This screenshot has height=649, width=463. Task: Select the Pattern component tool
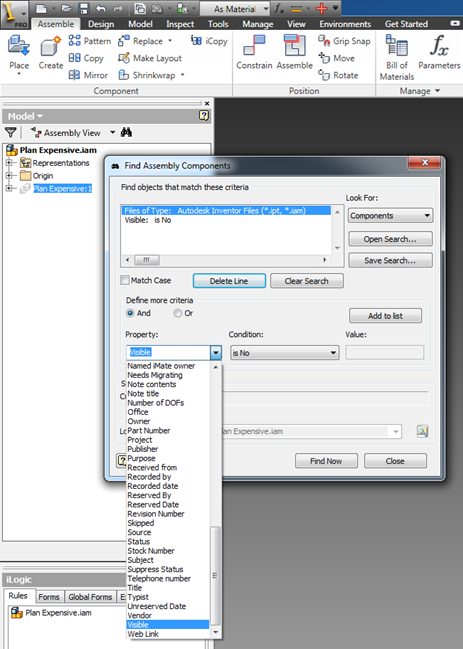90,41
